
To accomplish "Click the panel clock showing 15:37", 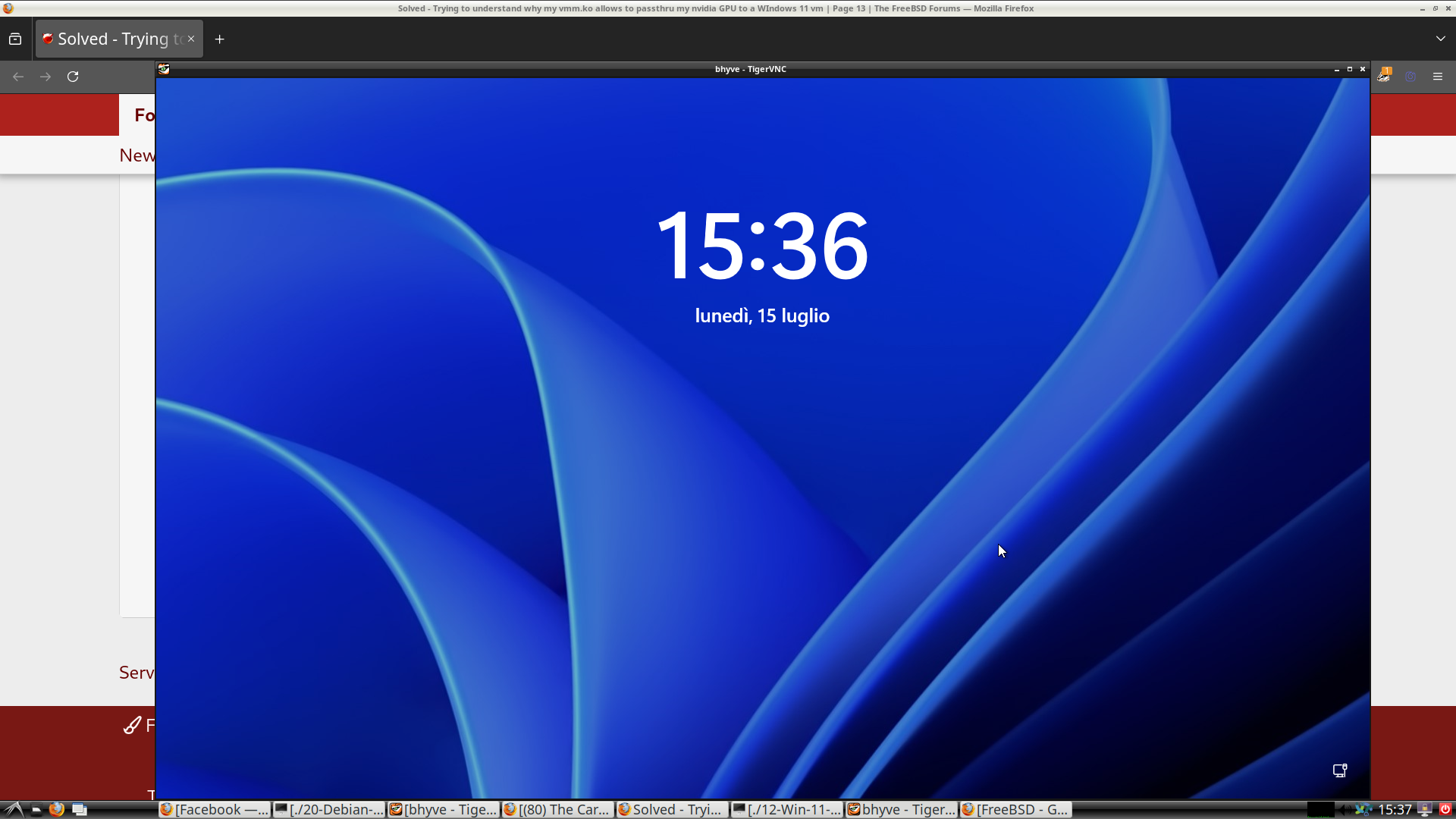I will (x=1395, y=810).
